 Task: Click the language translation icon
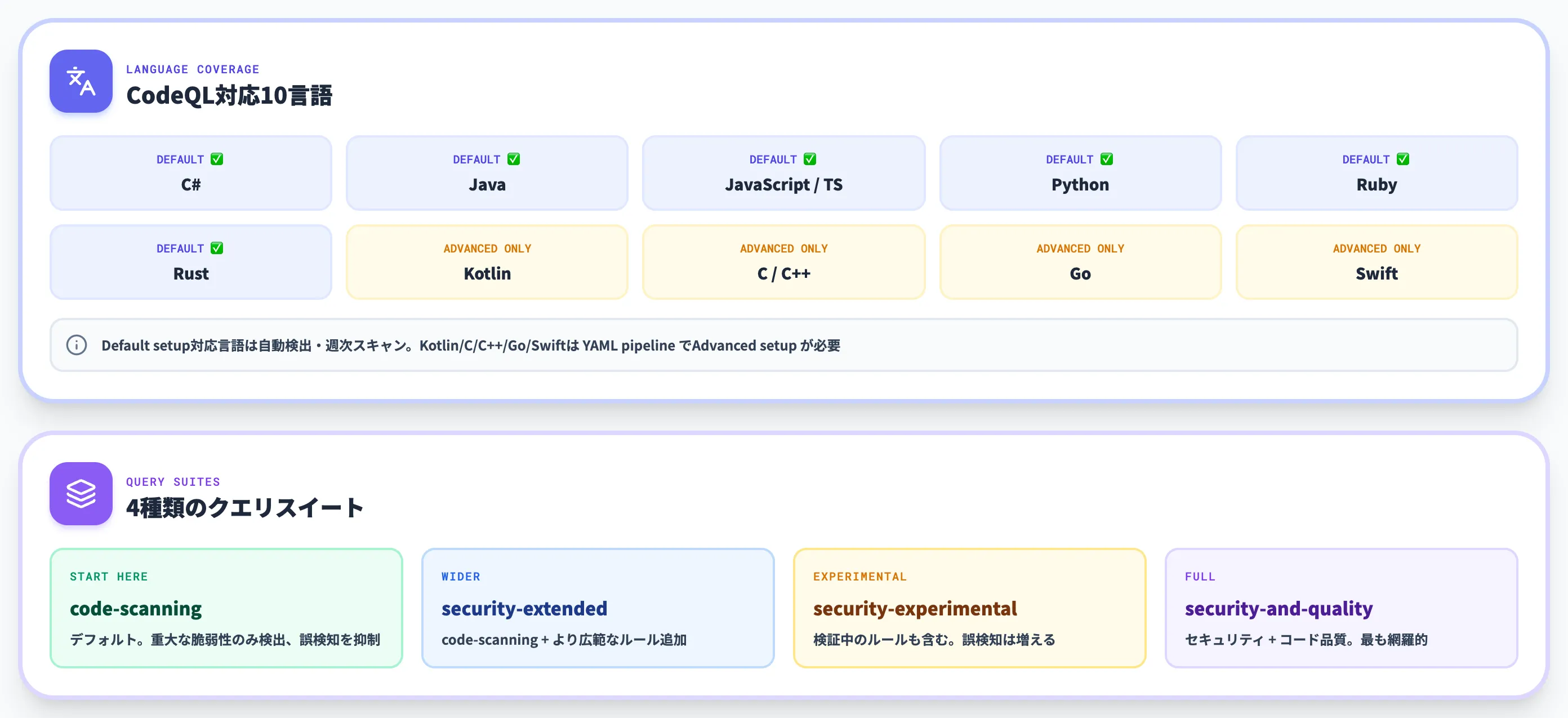(x=81, y=81)
